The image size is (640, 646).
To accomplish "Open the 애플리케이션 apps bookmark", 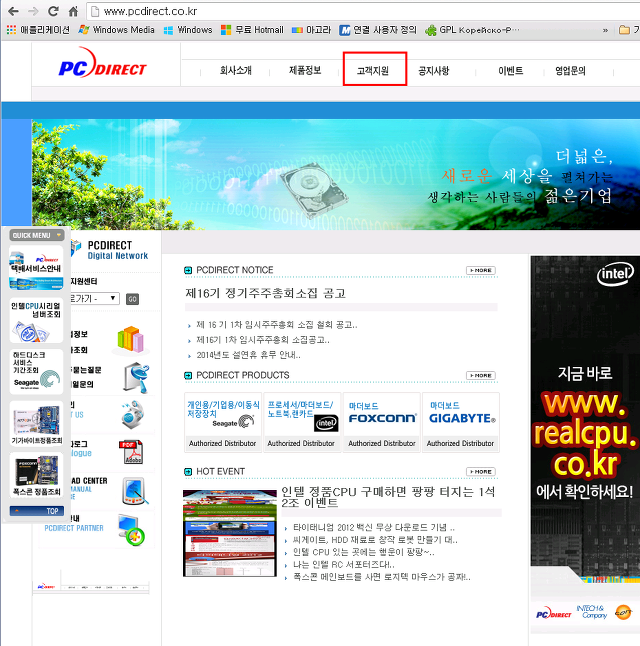I will 38,30.
